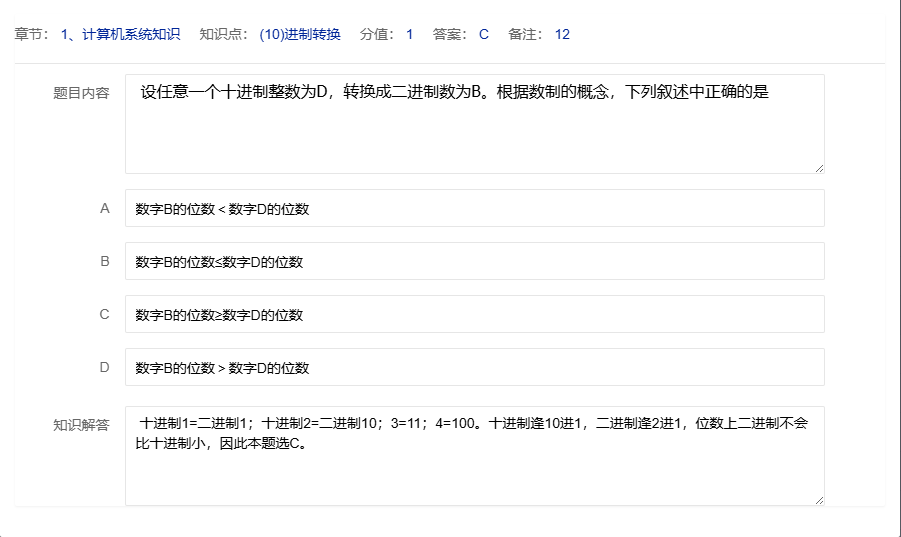
Task: Select option C input field containing ≥
Action: pyautogui.click(x=474, y=315)
